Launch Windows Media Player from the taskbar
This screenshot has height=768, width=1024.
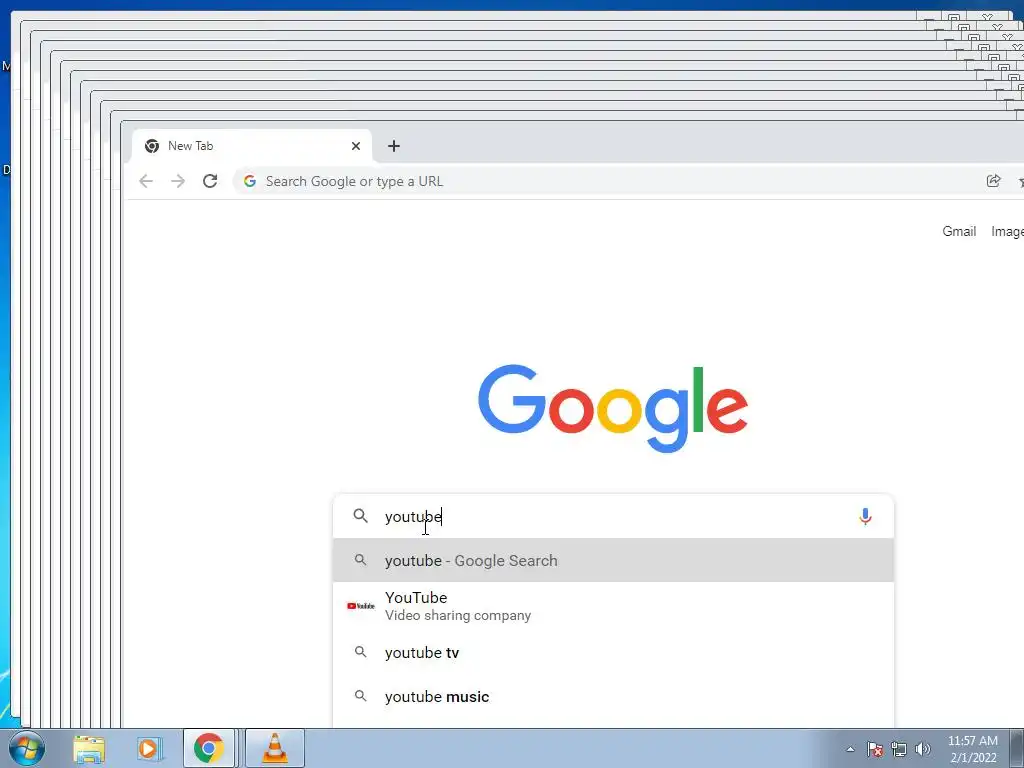(x=149, y=748)
